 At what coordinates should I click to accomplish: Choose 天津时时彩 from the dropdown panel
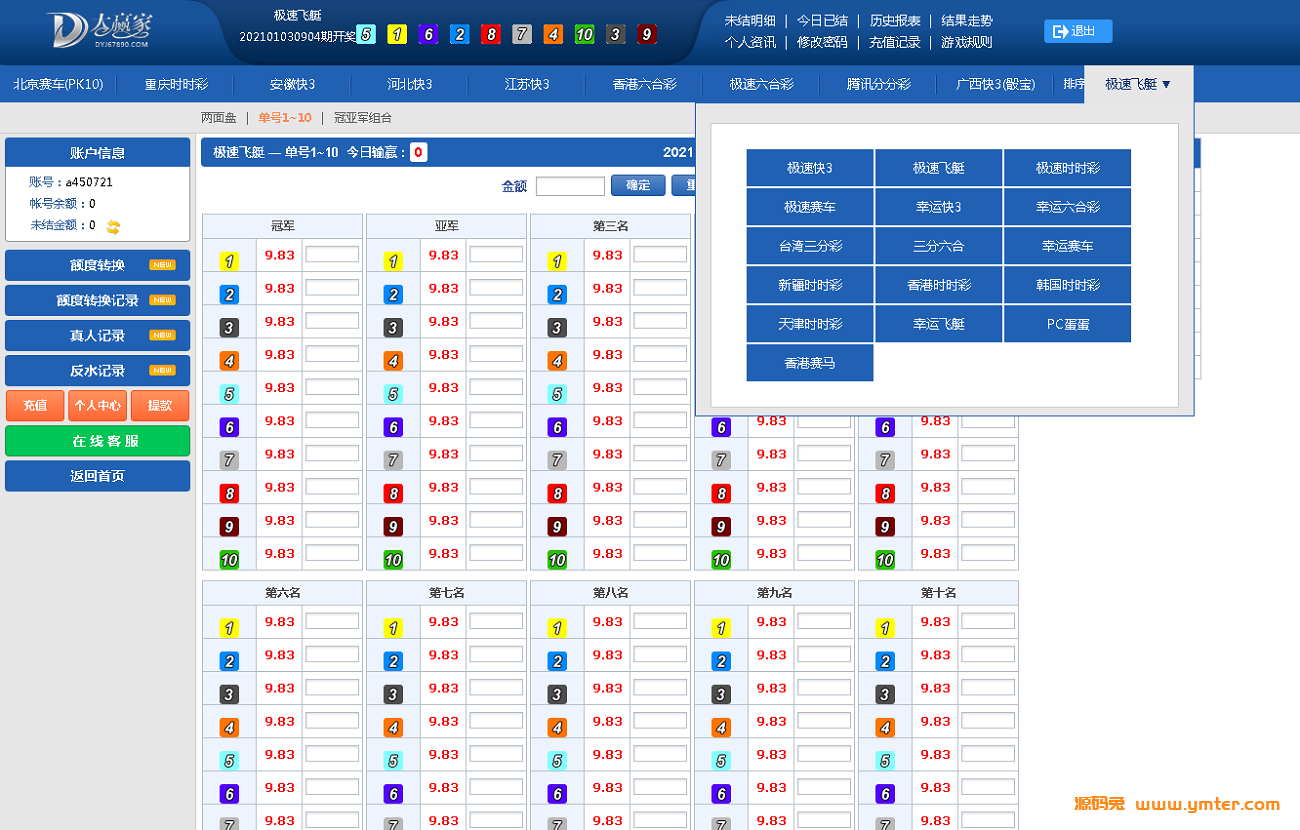[810, 324]
